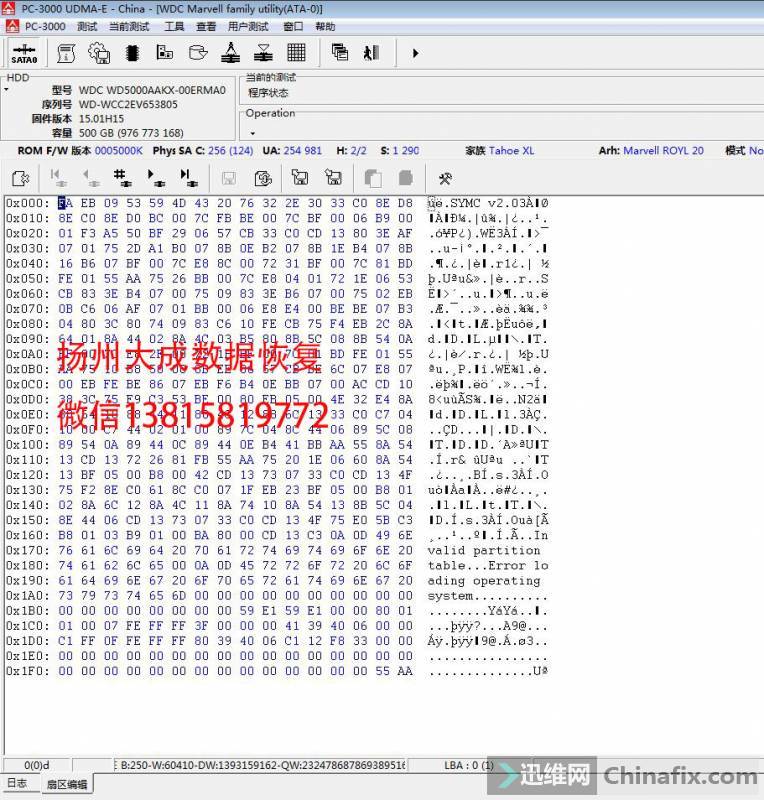Click the exit walking-figure icon
Image resolution: width=764 pixels, height=800 pixels.
pos(371,53)
